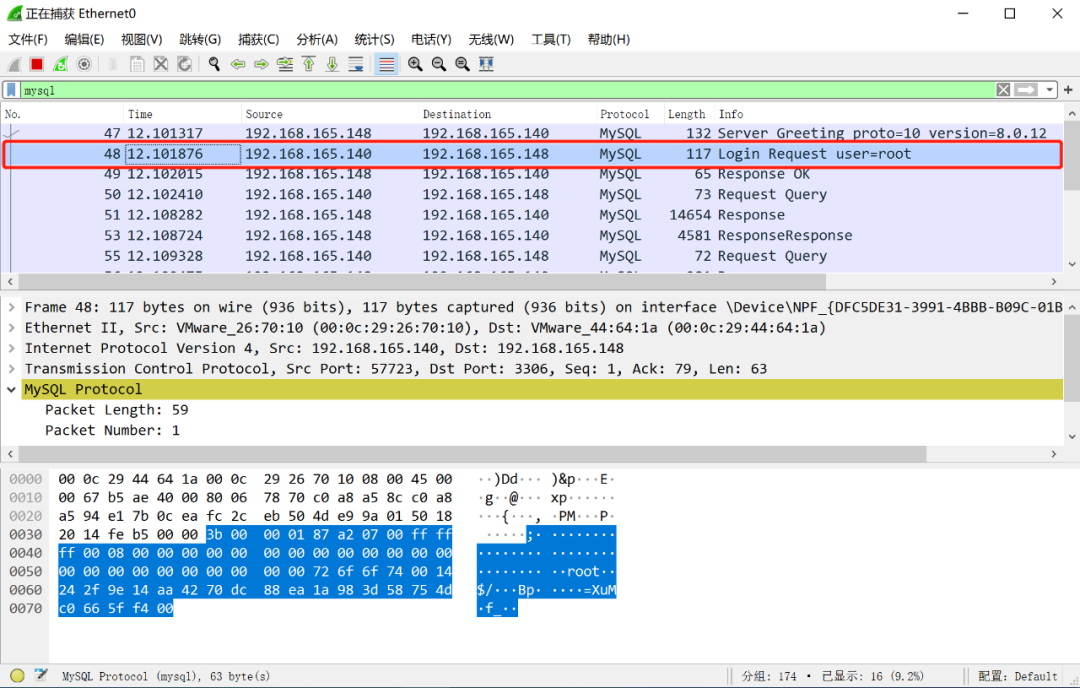Select packet 53 ResponseResponse row
The height and width of the screenshot is (688, 1080).
point(532,236)
